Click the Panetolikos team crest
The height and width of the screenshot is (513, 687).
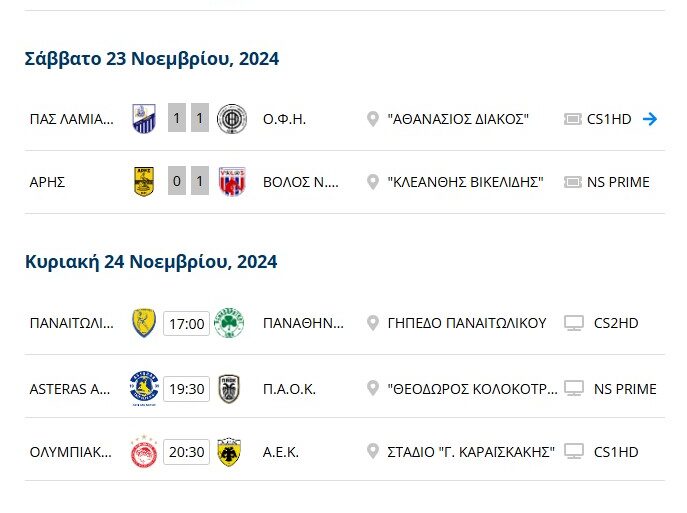[144, 323]
